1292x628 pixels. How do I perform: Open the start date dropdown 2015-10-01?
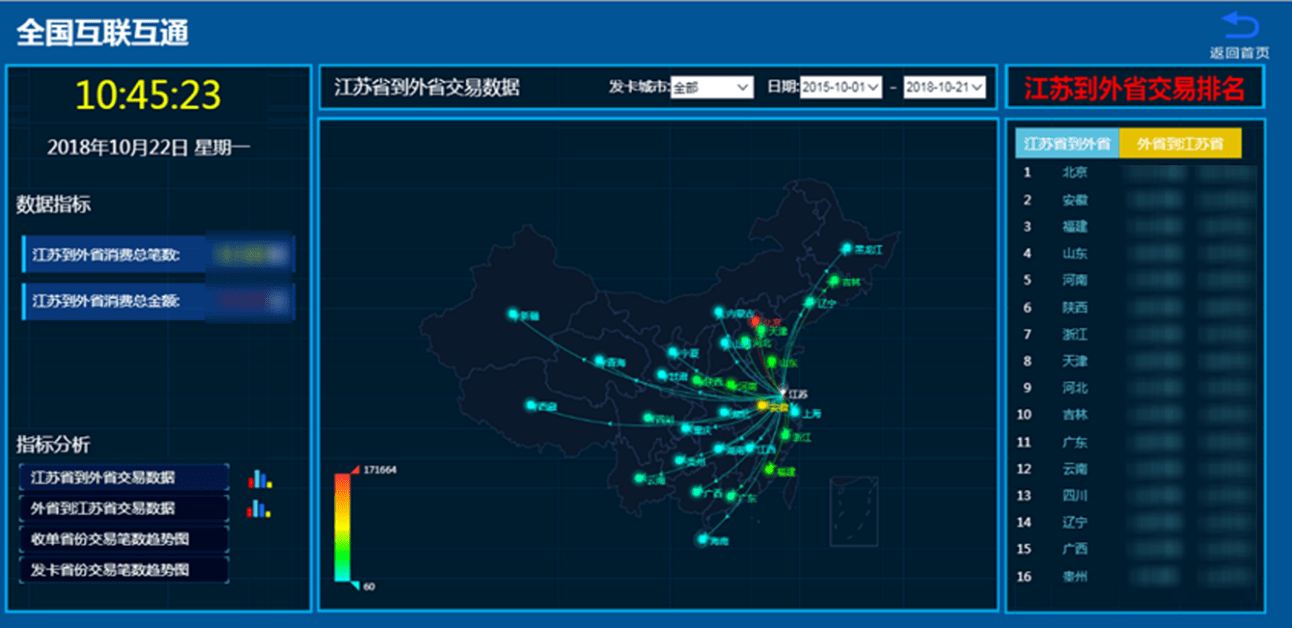click(x=841, y=88)
